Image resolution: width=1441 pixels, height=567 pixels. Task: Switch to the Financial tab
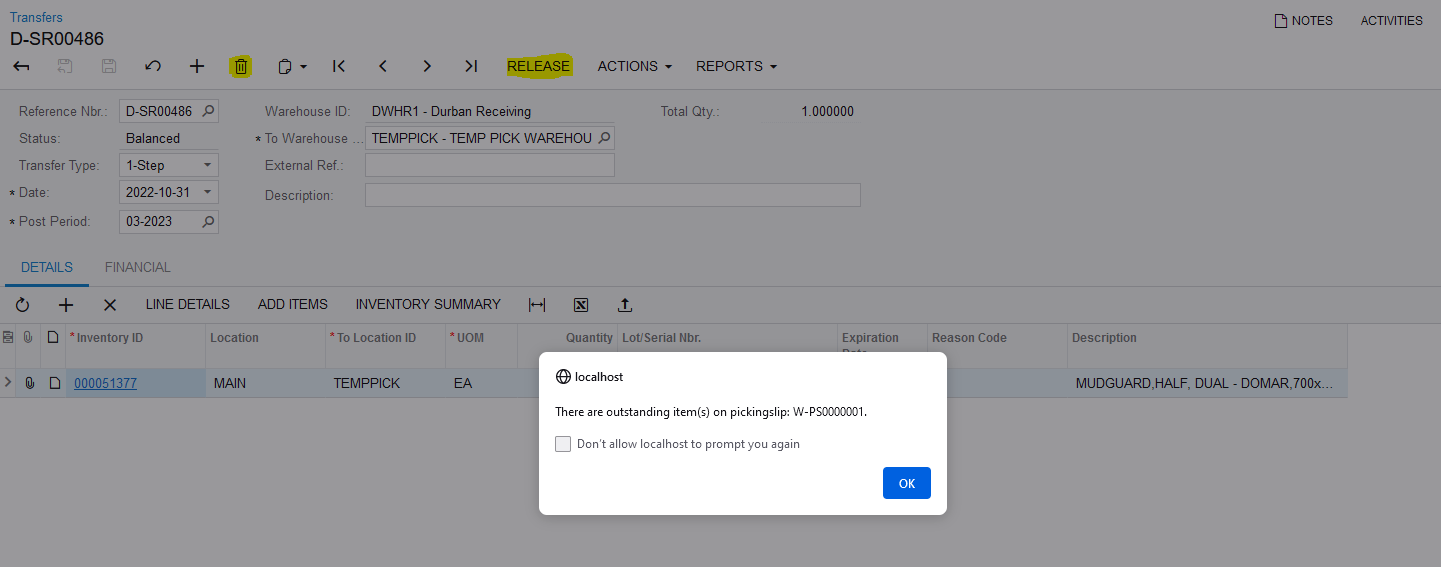point(137,267)
